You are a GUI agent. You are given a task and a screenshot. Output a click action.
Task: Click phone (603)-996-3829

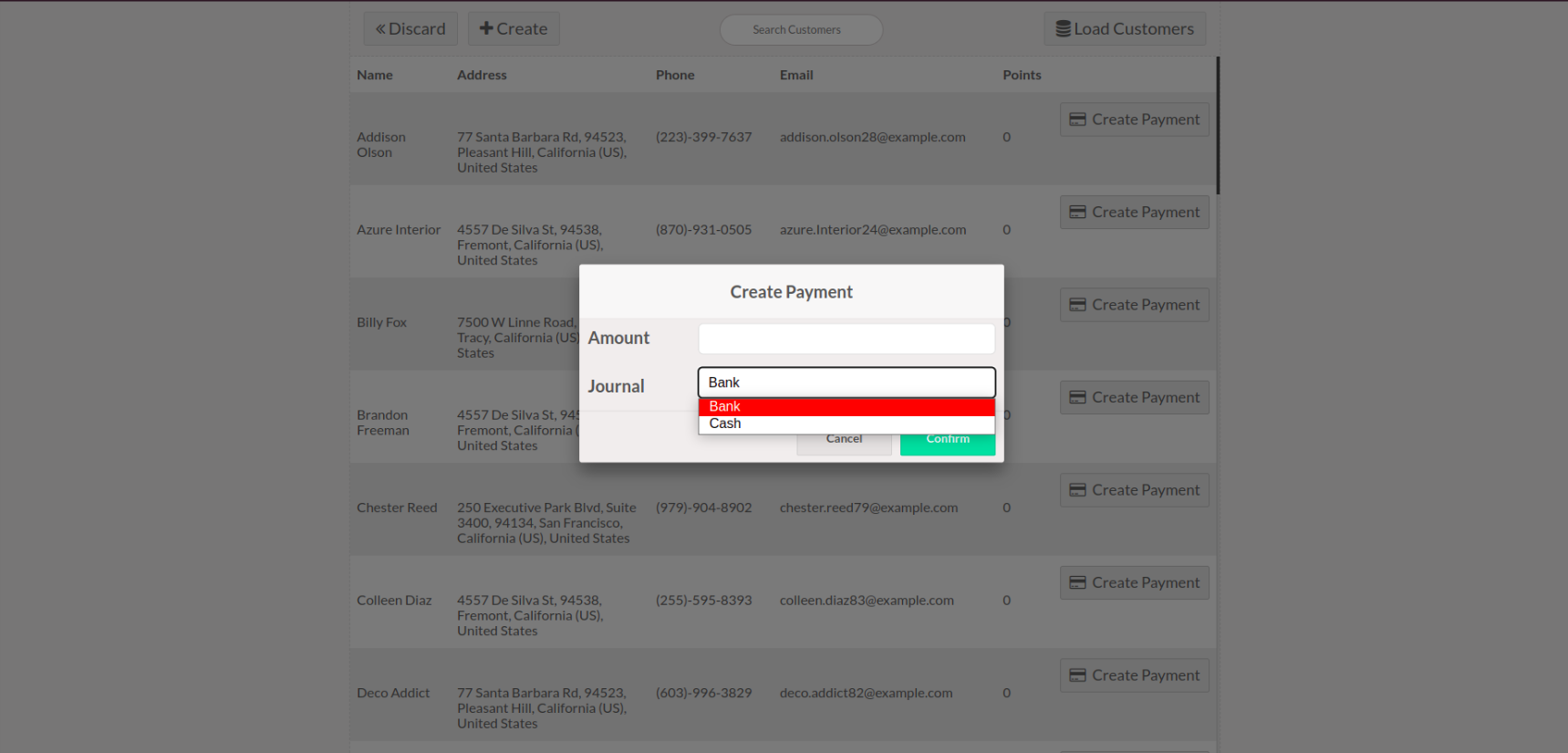(703, 693)
